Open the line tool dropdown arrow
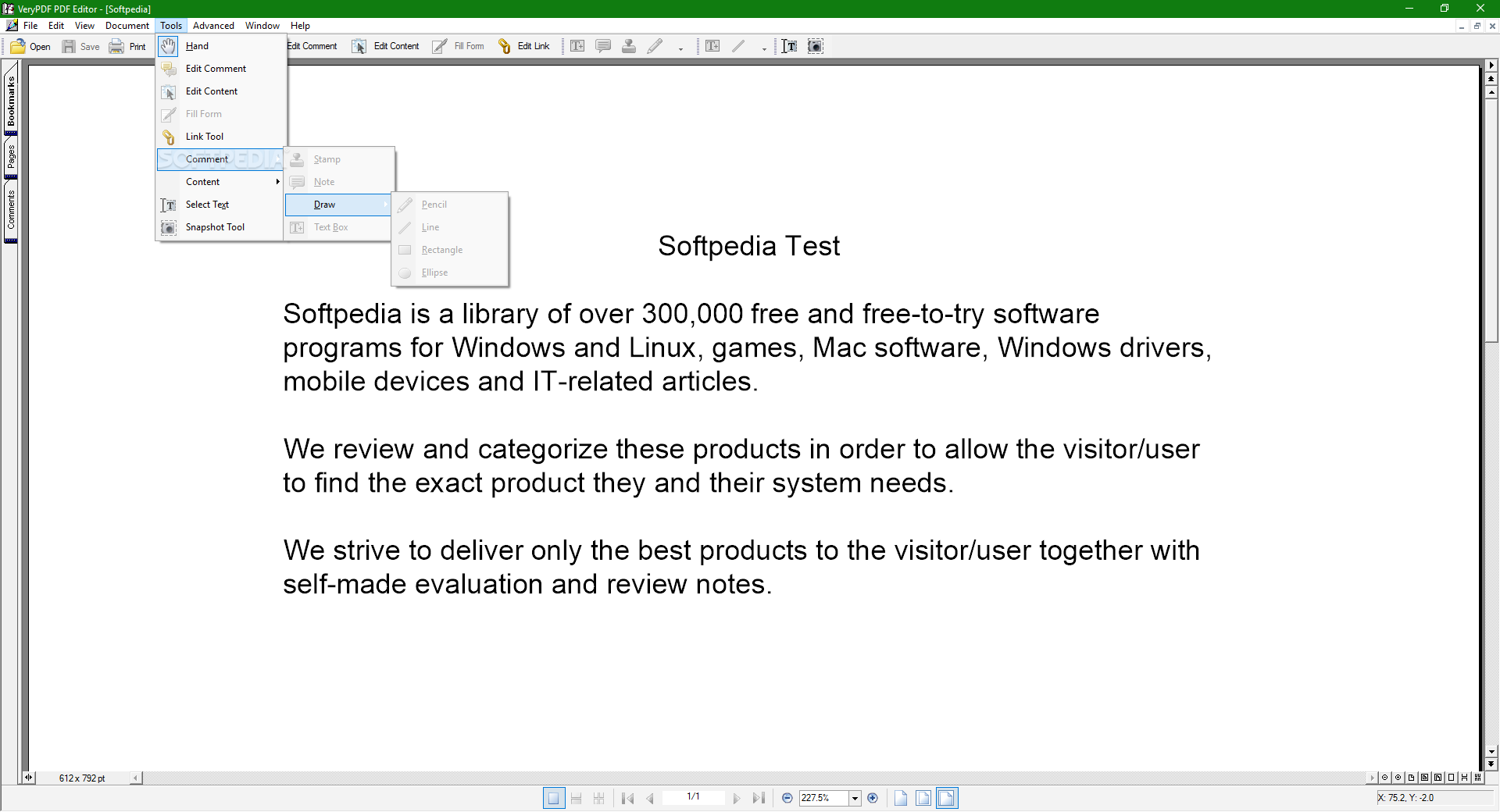 pyautogui.click(x=764, y=48)
